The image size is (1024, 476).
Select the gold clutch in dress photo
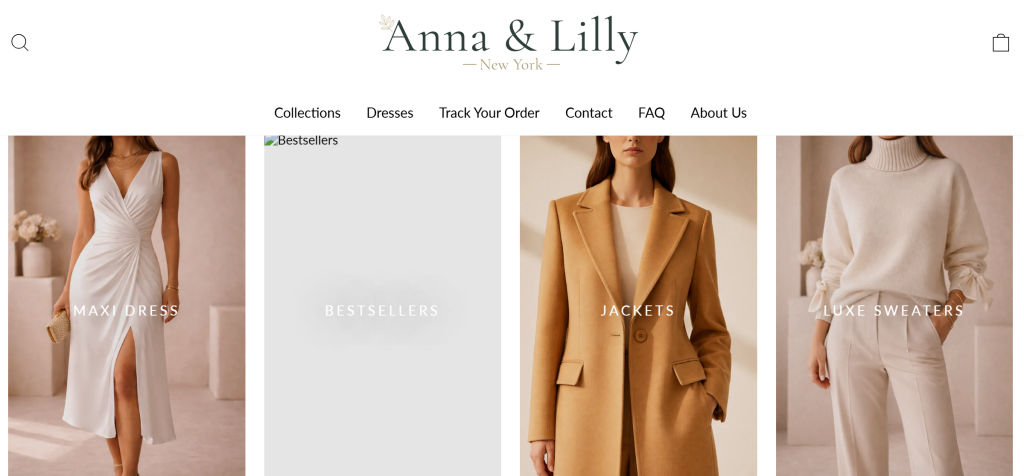[x=58, y=326]
